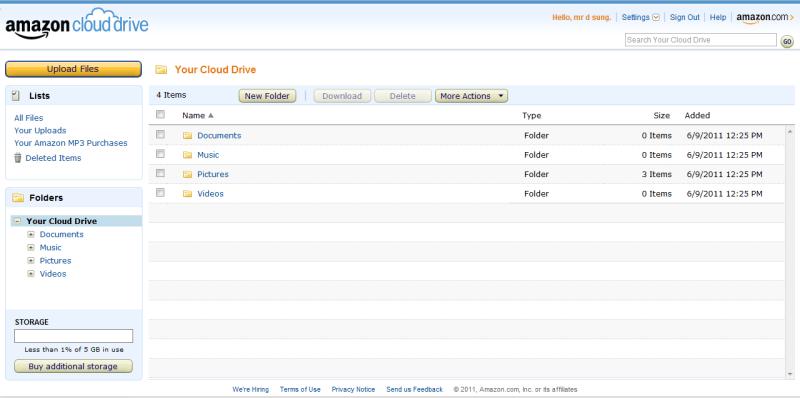Viewport: 800px width, 398px height.
Task: Open the Videos folder link
Action: click(x=210, y=194)
